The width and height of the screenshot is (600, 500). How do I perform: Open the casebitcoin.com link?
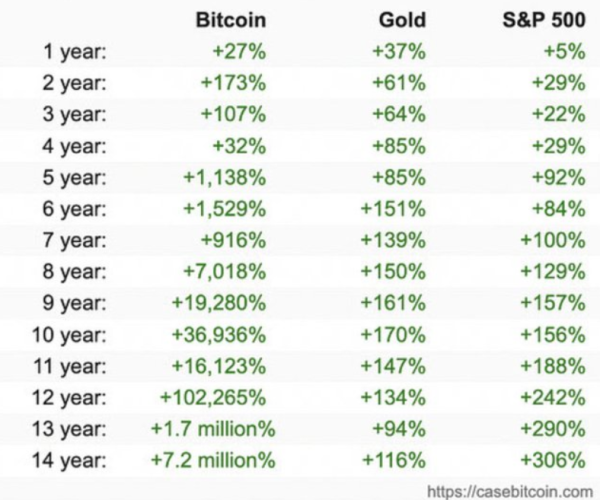pos(510,491)
